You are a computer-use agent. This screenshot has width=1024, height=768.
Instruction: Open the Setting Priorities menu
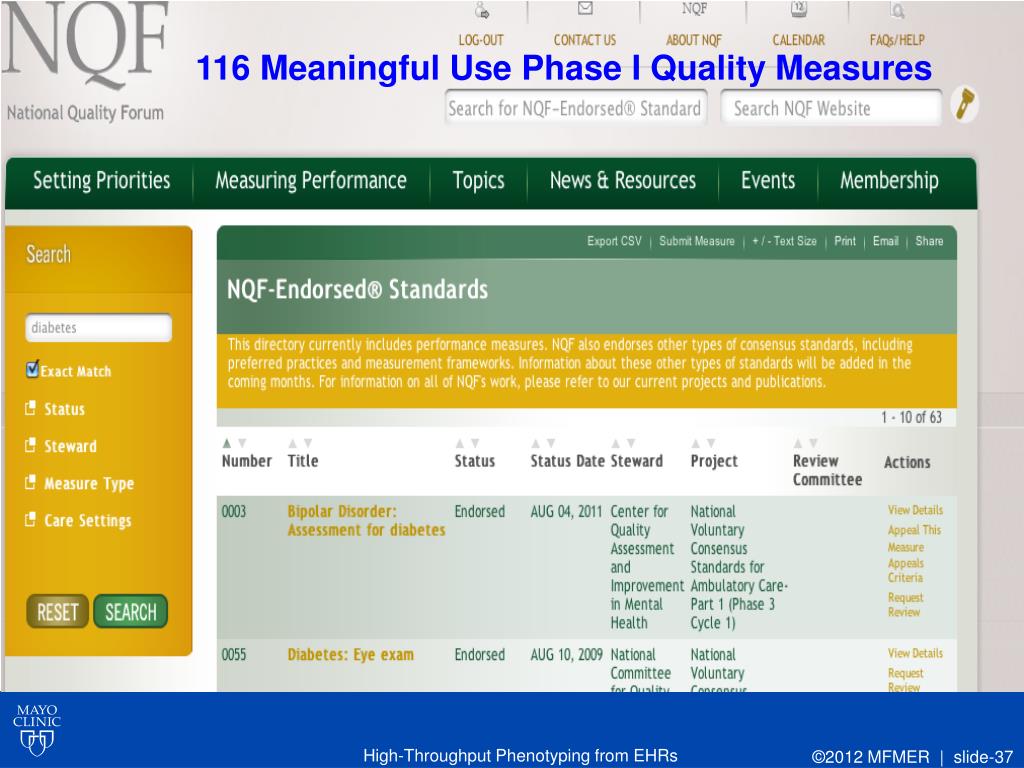101,180
